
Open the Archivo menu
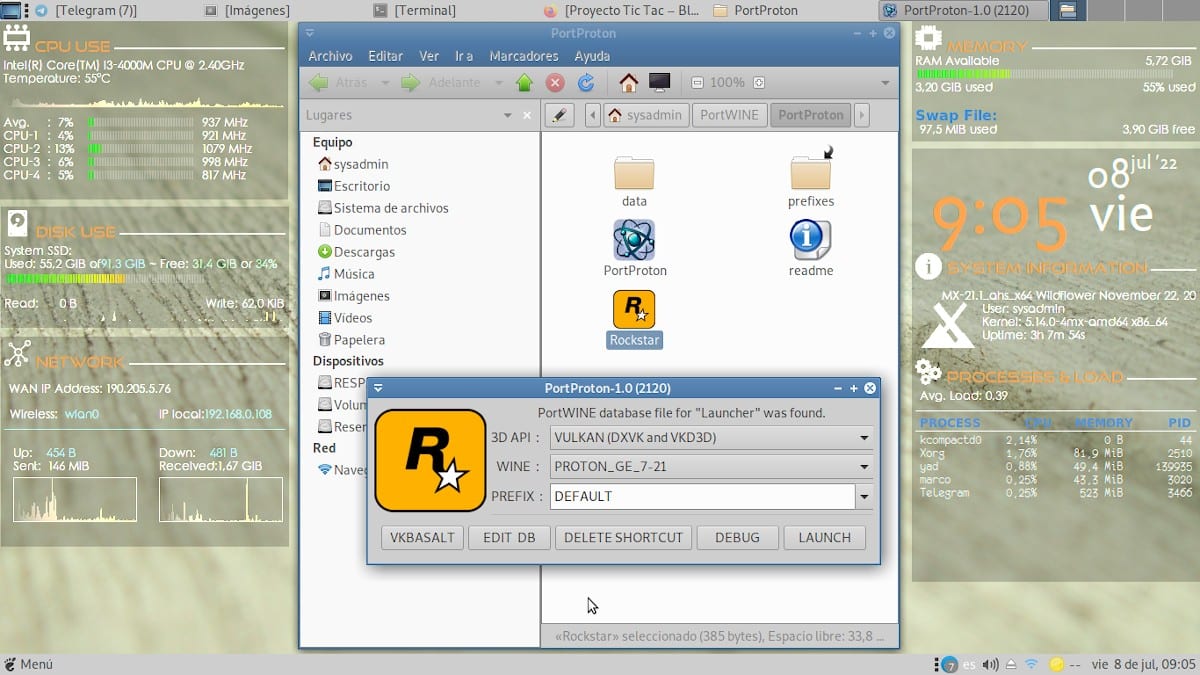click(x=330, y=56)
